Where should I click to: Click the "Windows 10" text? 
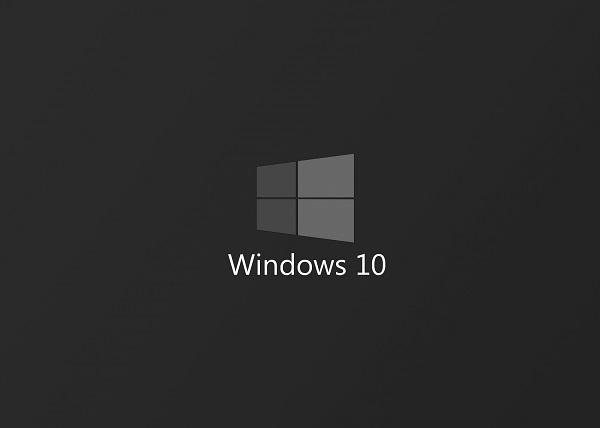point(307,264)
